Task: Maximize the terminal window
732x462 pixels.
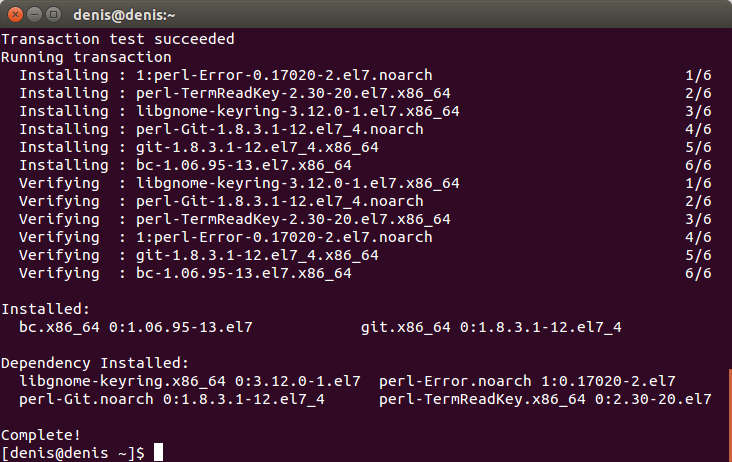Action: coord(54,15)
